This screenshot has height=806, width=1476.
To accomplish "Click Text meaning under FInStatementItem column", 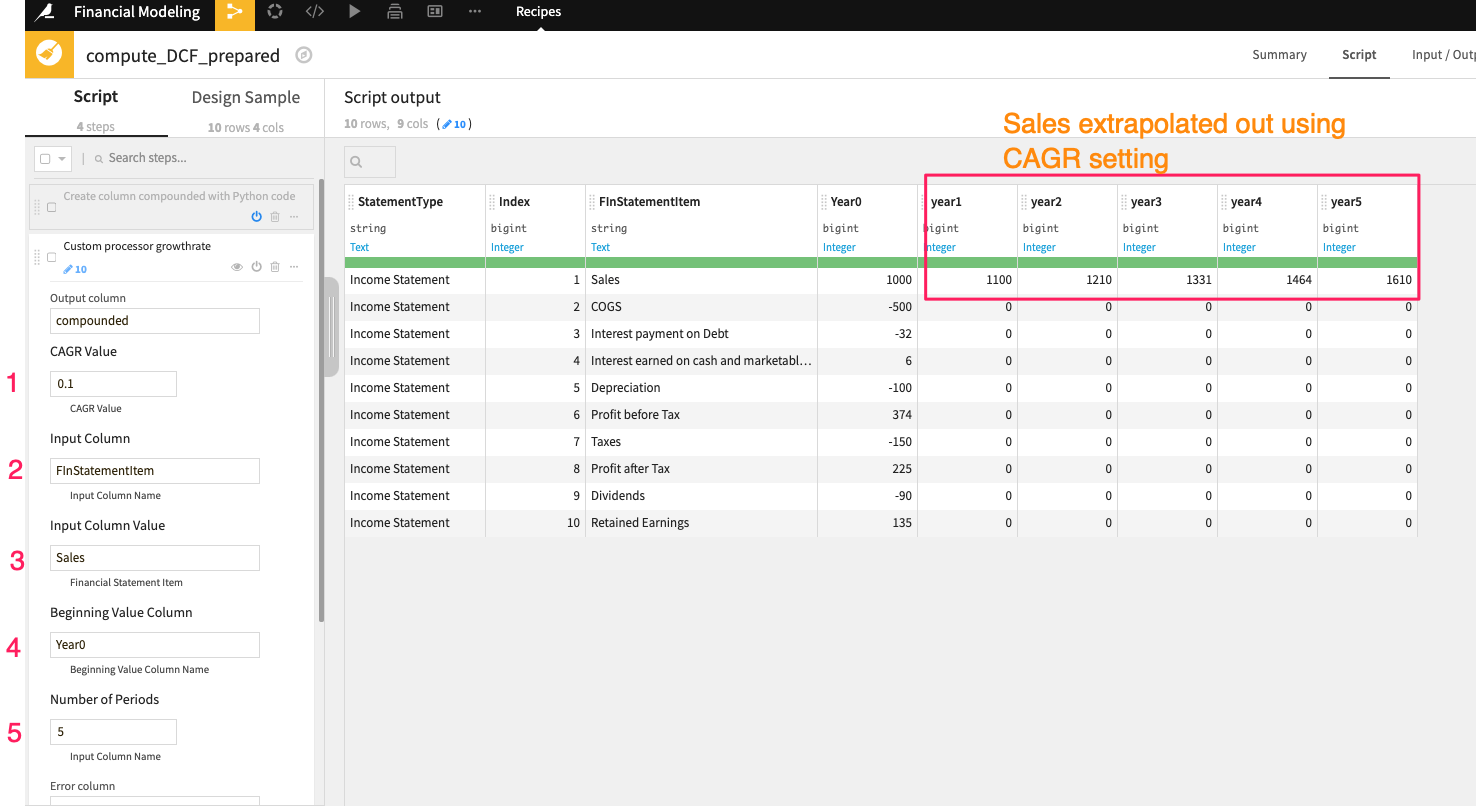I will click(600, 247).
